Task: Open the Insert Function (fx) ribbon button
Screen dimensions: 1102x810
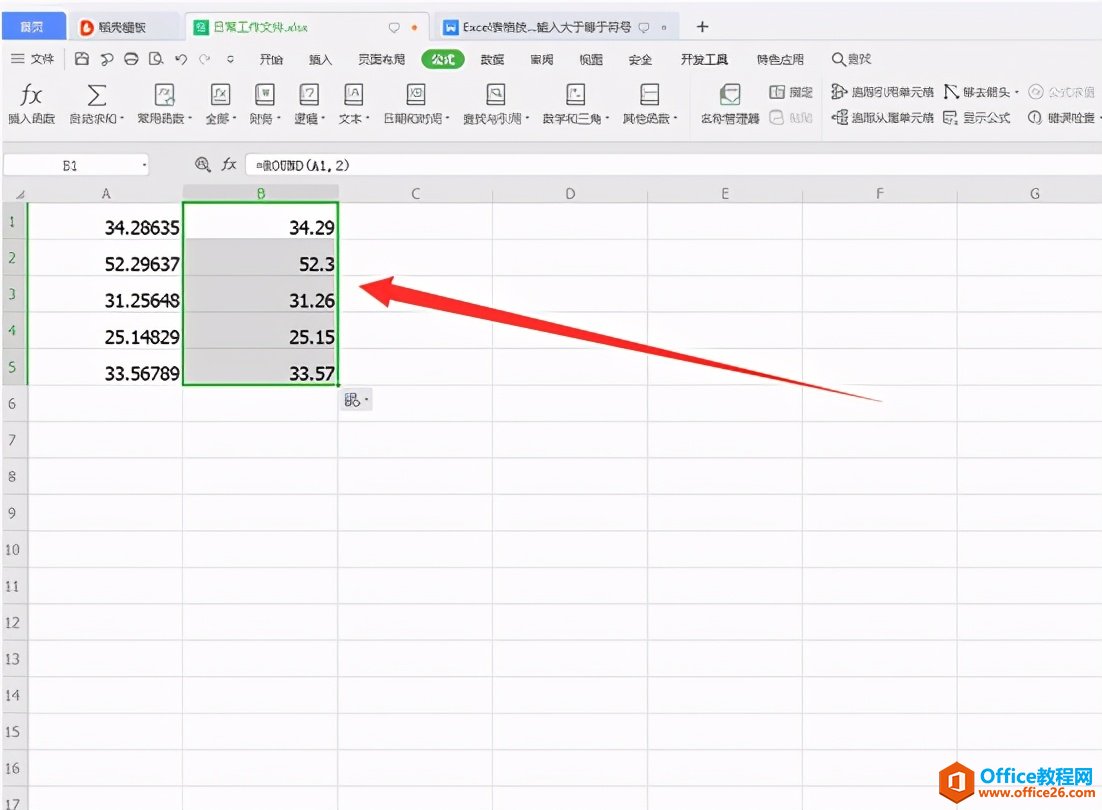Action: tap(31, 103)
